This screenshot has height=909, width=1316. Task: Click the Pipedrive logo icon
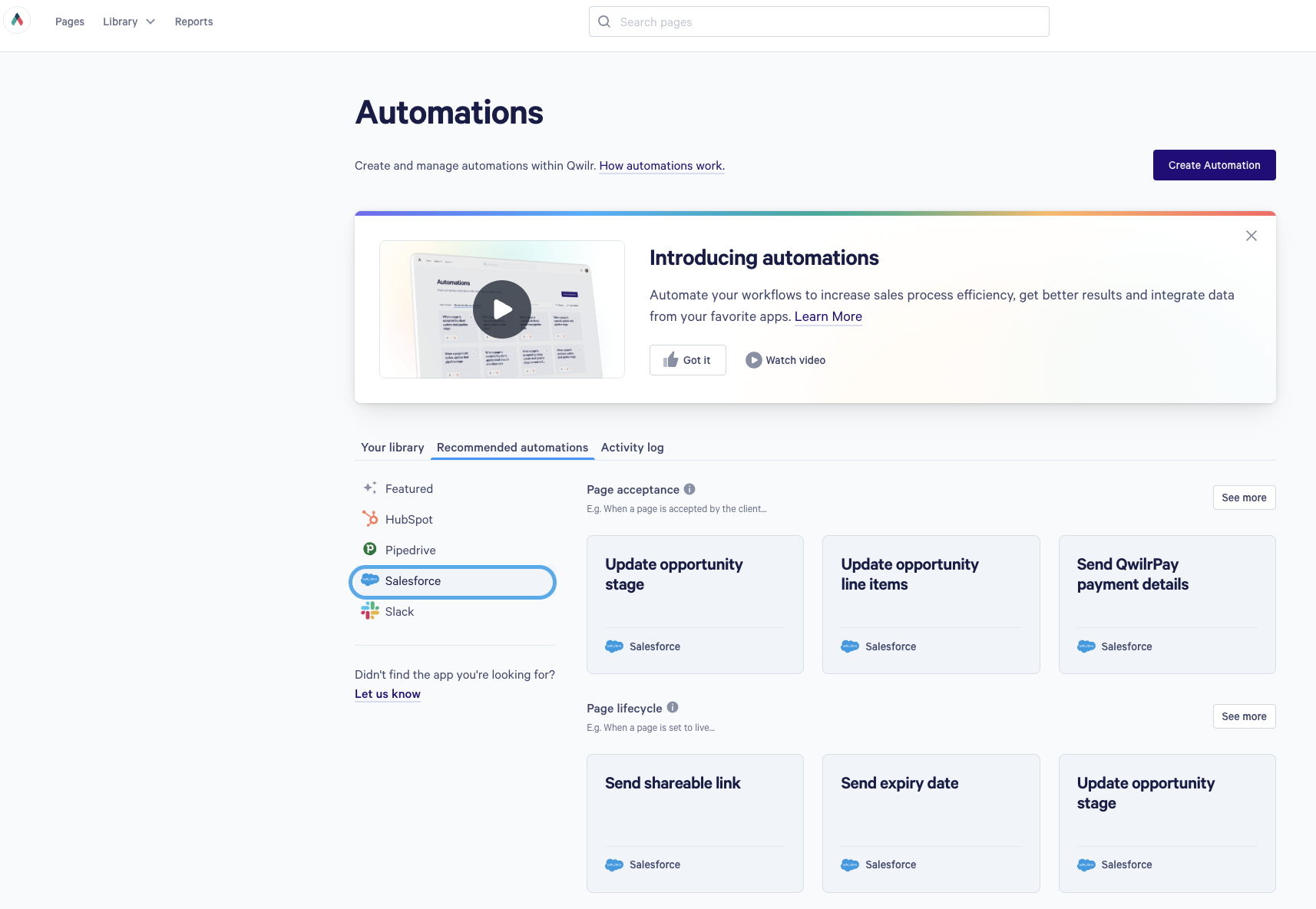click(x=370, y=549)
